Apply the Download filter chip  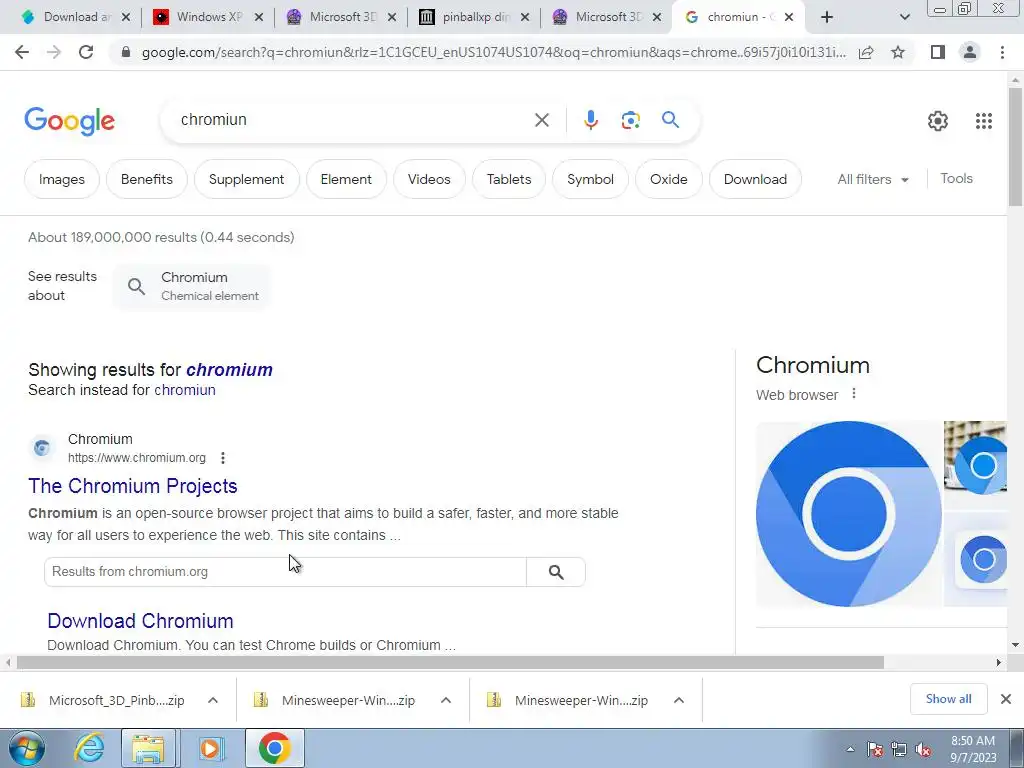pos(755,179)
